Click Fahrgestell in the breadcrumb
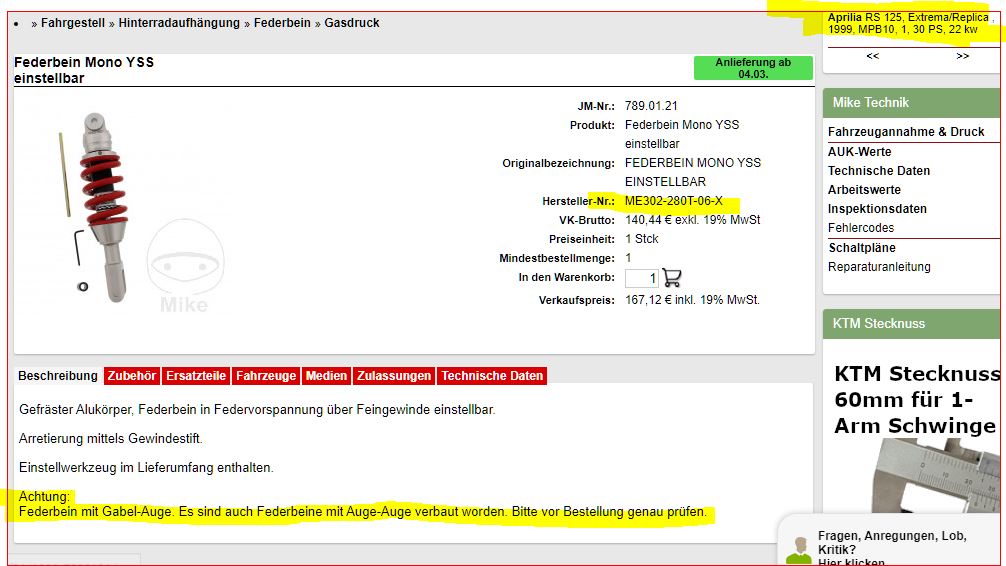The height and width of the screenshot is (566, 1006). pyautogui.click(x=73, y=23)
